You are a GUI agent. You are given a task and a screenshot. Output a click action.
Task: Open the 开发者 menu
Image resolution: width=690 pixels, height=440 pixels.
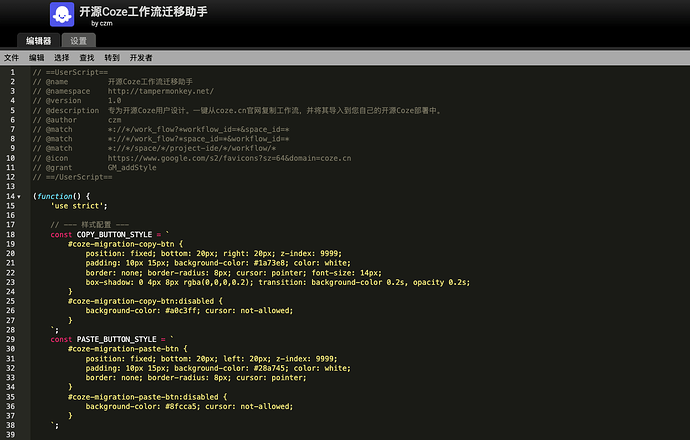pyautogui.click(x=141, y=58)
